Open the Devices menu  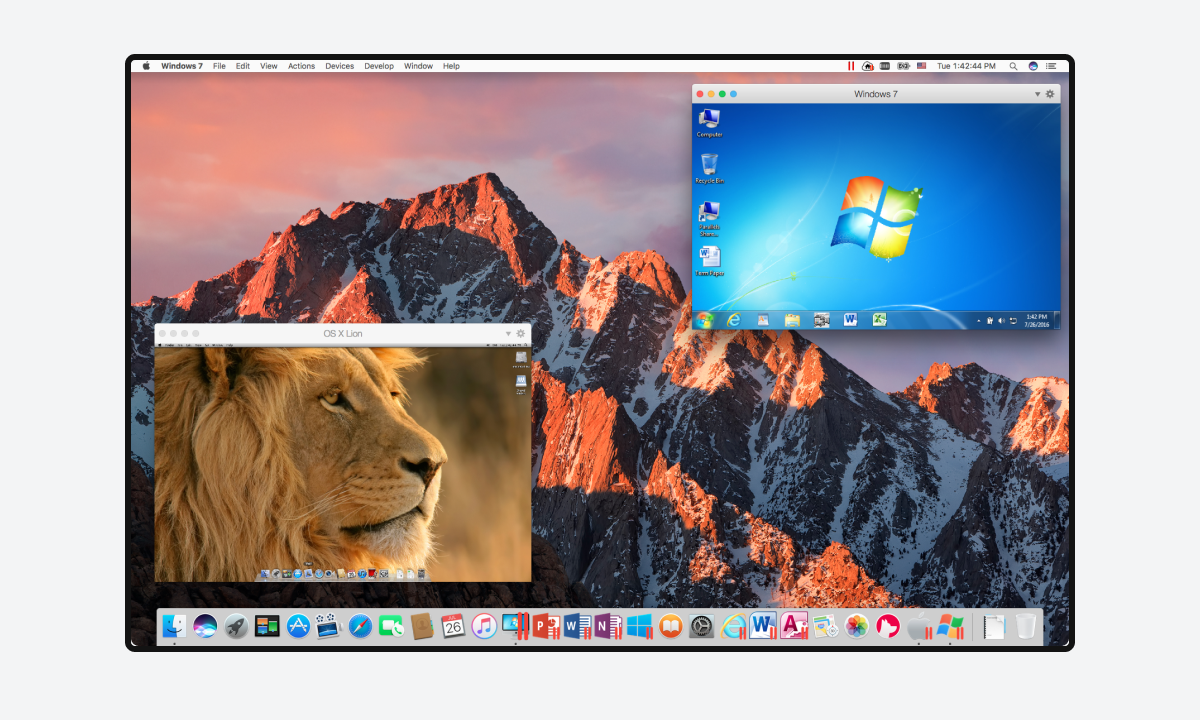point(339,66)
